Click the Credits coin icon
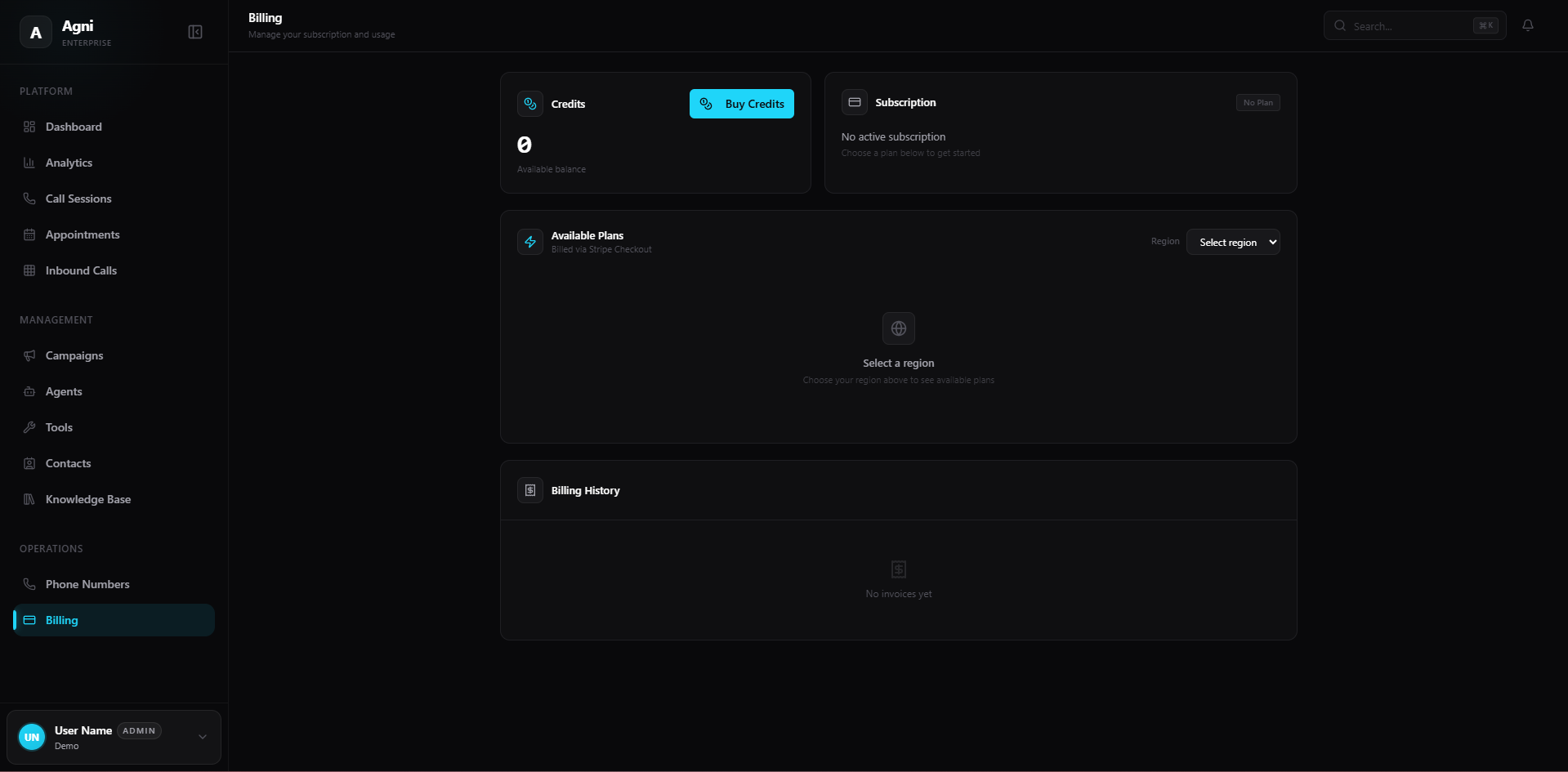 529,104
